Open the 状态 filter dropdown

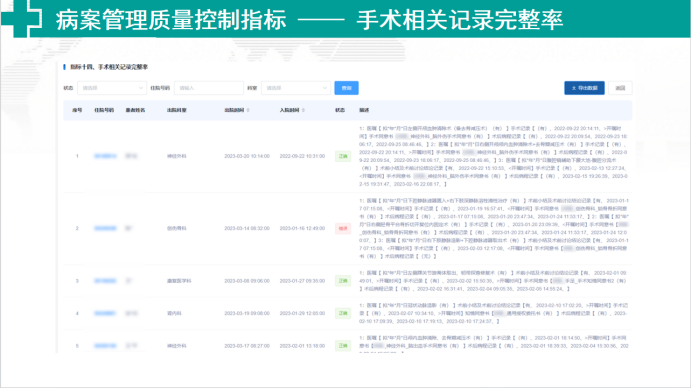[x=111, y=88]
